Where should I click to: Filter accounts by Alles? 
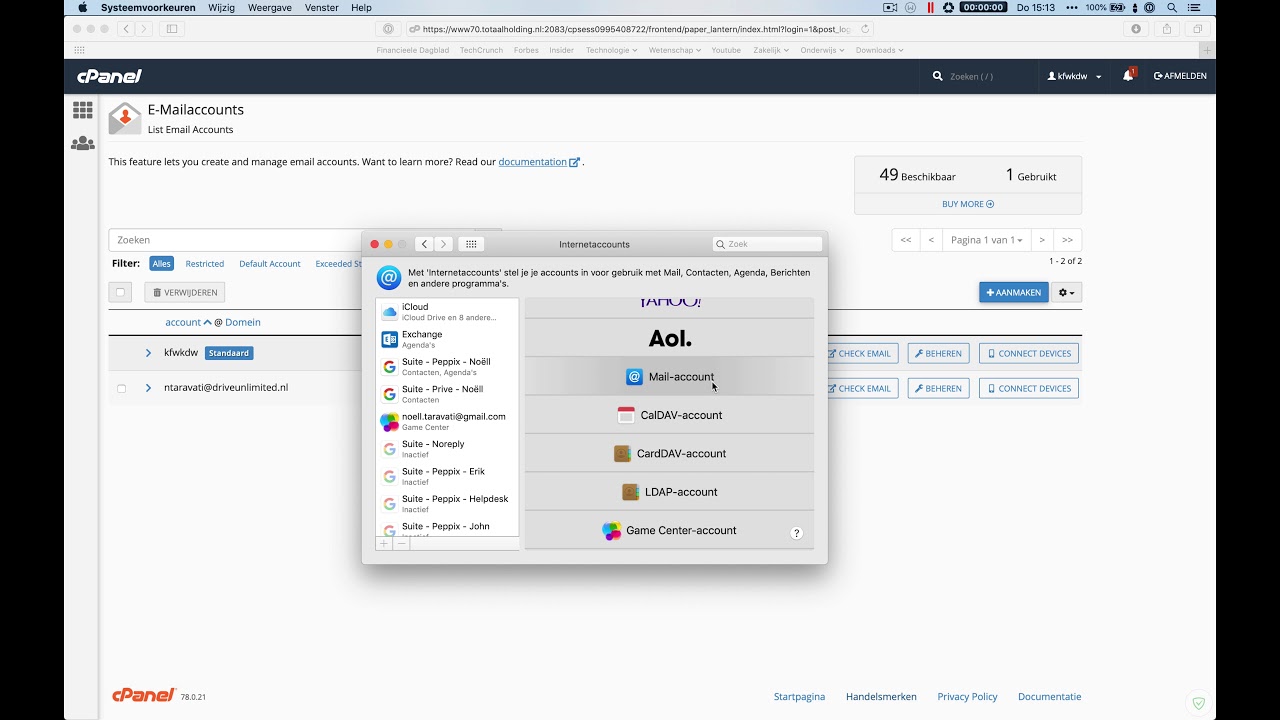click(x=162, y=263)
